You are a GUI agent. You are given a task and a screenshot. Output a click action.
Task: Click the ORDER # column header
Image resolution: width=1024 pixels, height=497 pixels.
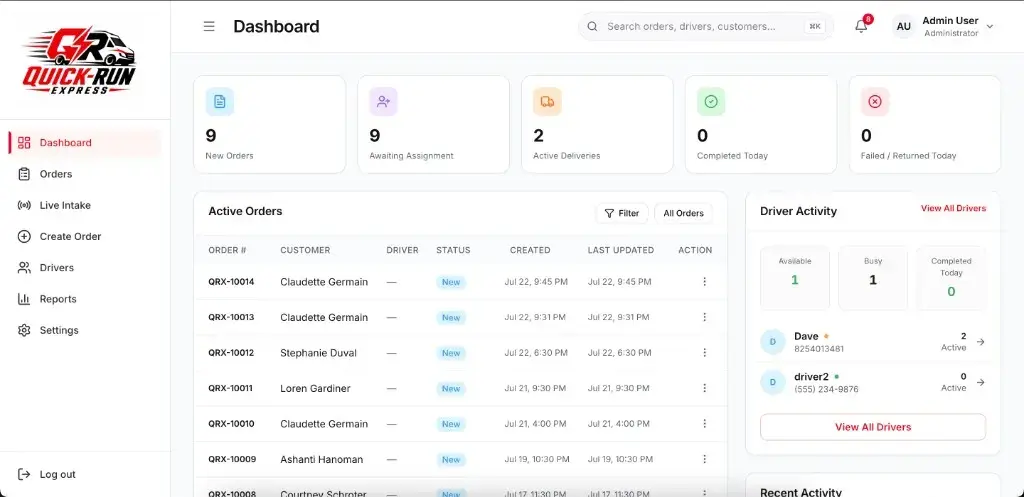point(227,250)
